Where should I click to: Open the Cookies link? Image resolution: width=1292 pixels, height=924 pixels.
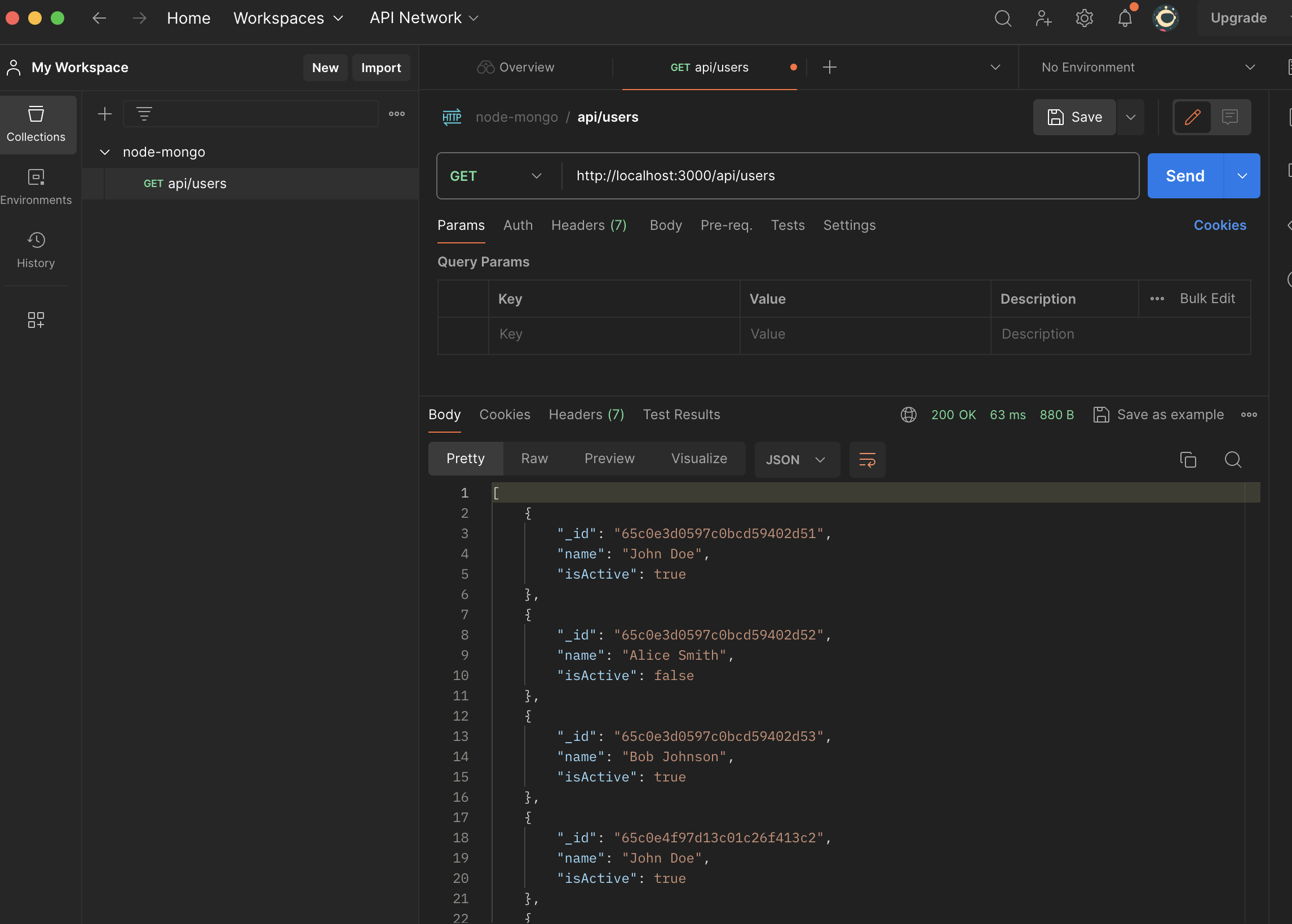pyautogui.click(x=1220, y=225)
